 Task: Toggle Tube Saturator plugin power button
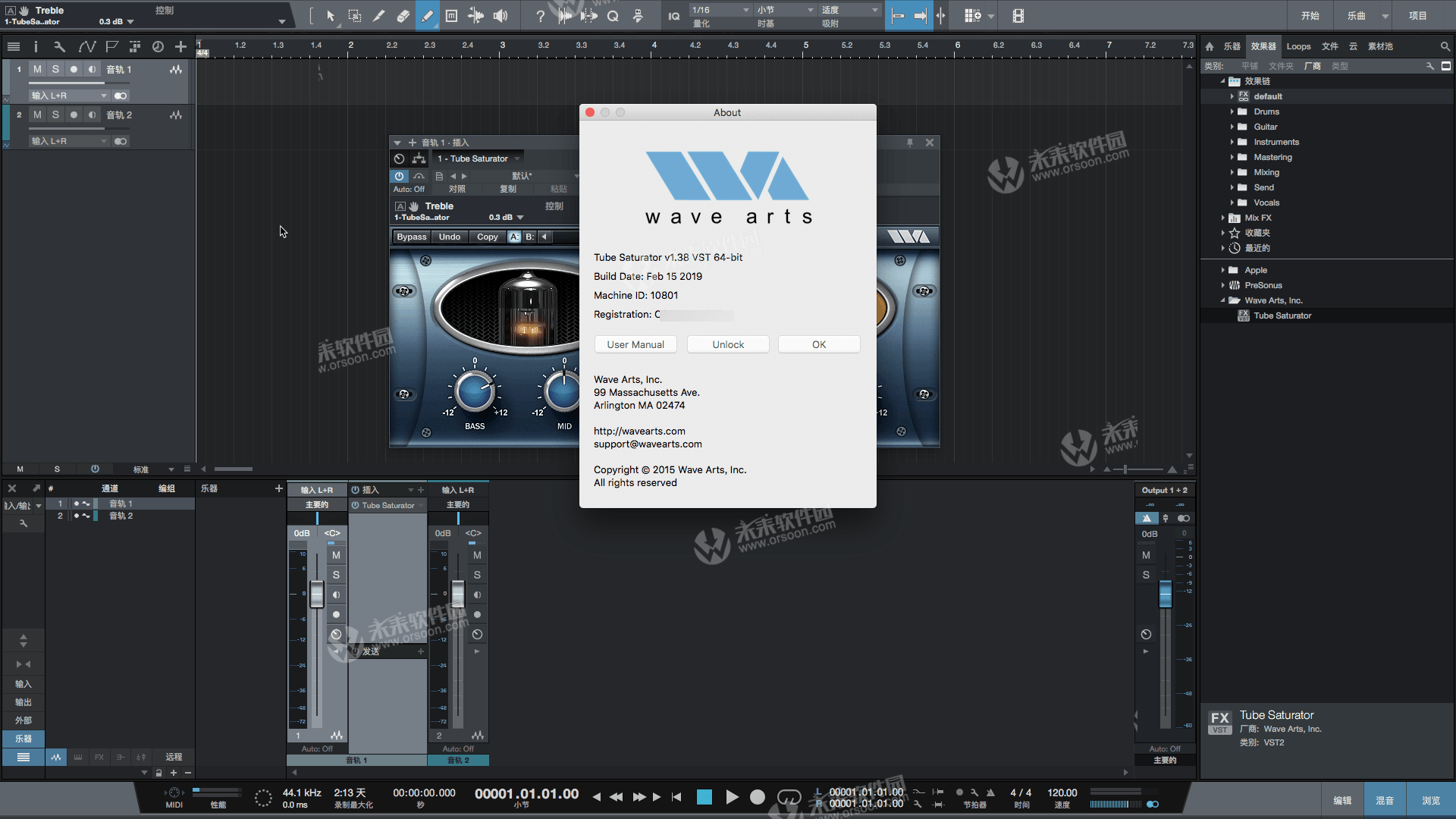click(x=399, y=176)
